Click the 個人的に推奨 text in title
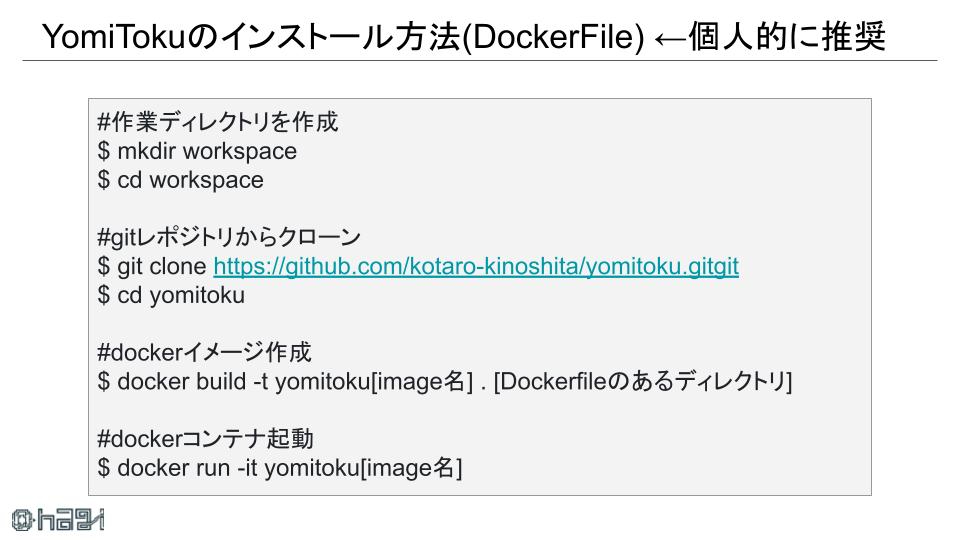 [787, 37]
